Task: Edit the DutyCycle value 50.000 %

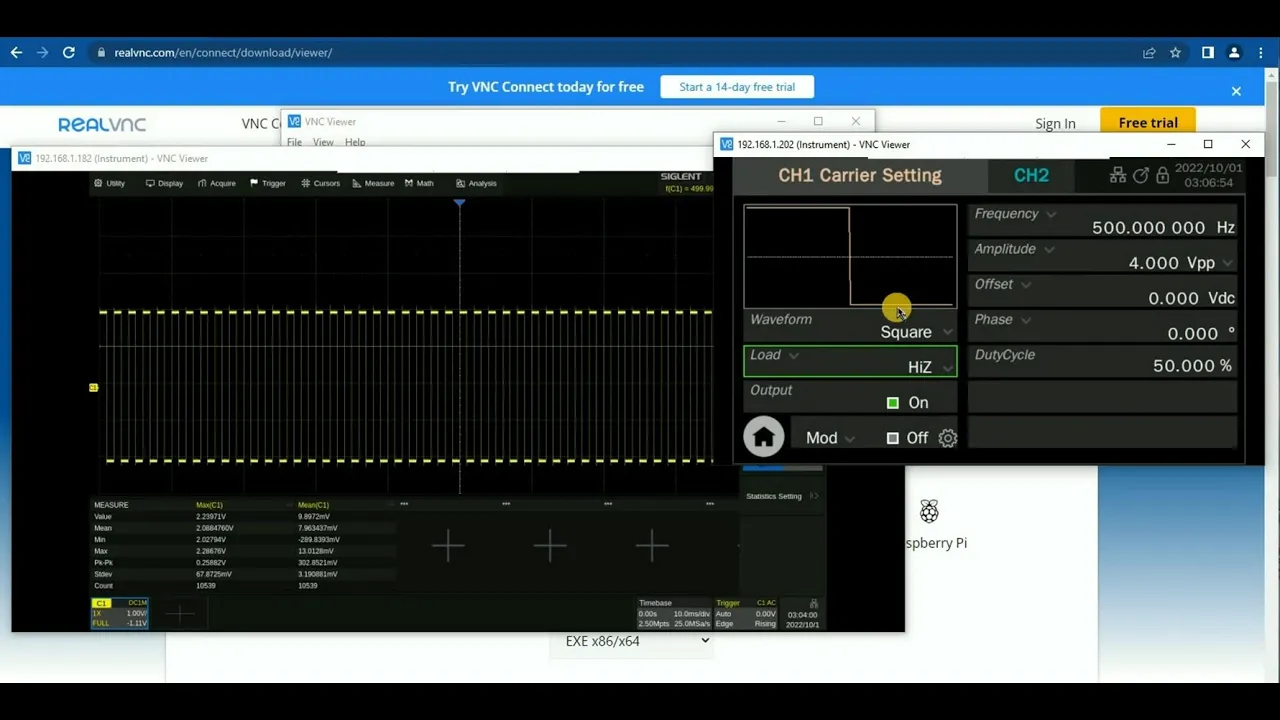Action: click(x=1192, y=366)
